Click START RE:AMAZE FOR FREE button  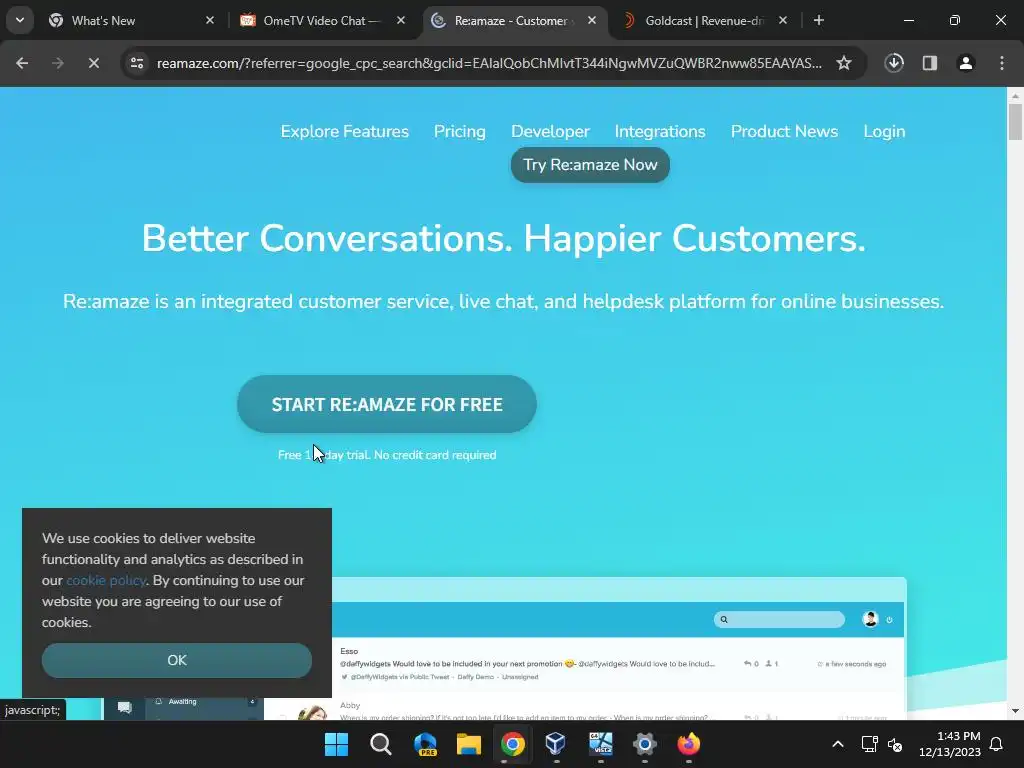click(387, 404)
